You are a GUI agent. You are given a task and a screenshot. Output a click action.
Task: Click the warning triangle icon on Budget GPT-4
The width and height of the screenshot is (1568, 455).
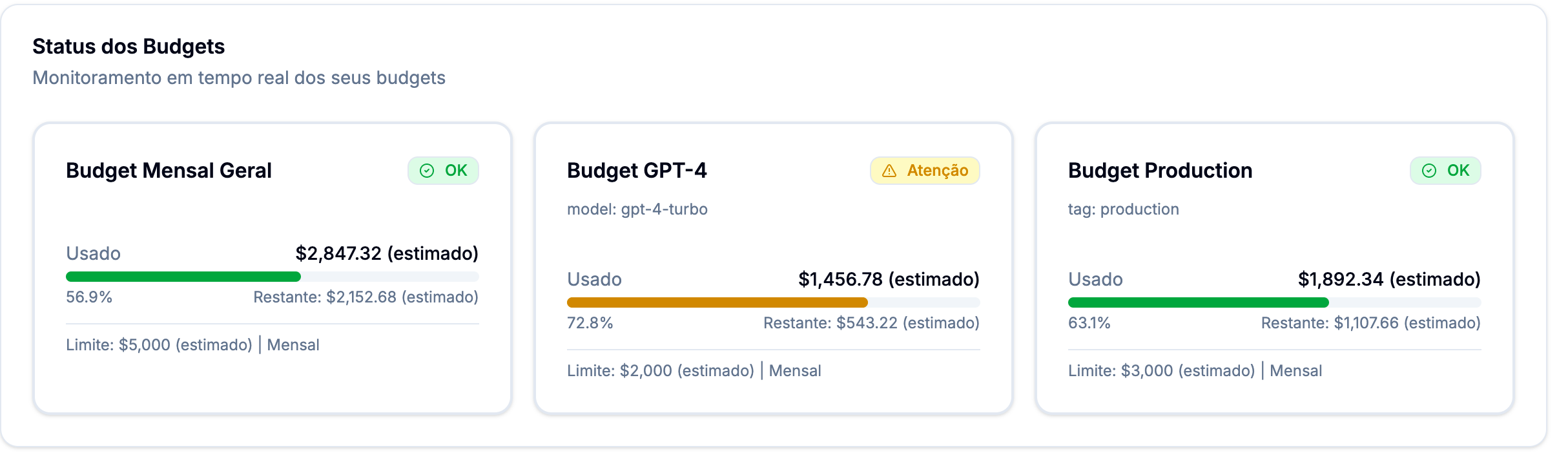891,171
